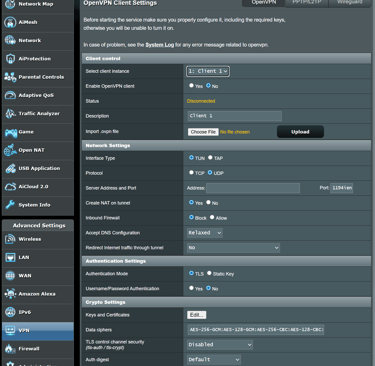The height and width of the screenshot is (366, 375).
Task: Open Traffic Analyzer menu item
Action: [x=39, y=114]
